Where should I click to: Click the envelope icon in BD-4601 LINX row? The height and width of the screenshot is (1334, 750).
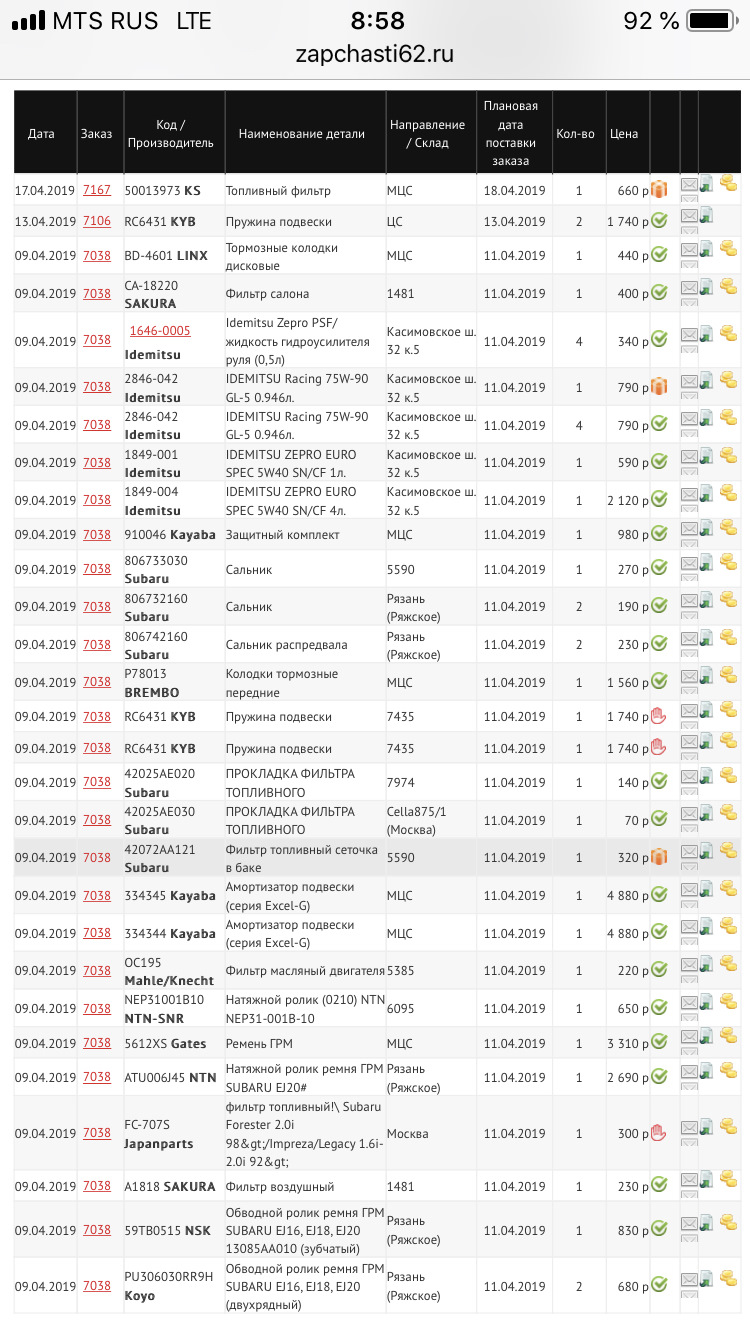(x=689, y=249)
